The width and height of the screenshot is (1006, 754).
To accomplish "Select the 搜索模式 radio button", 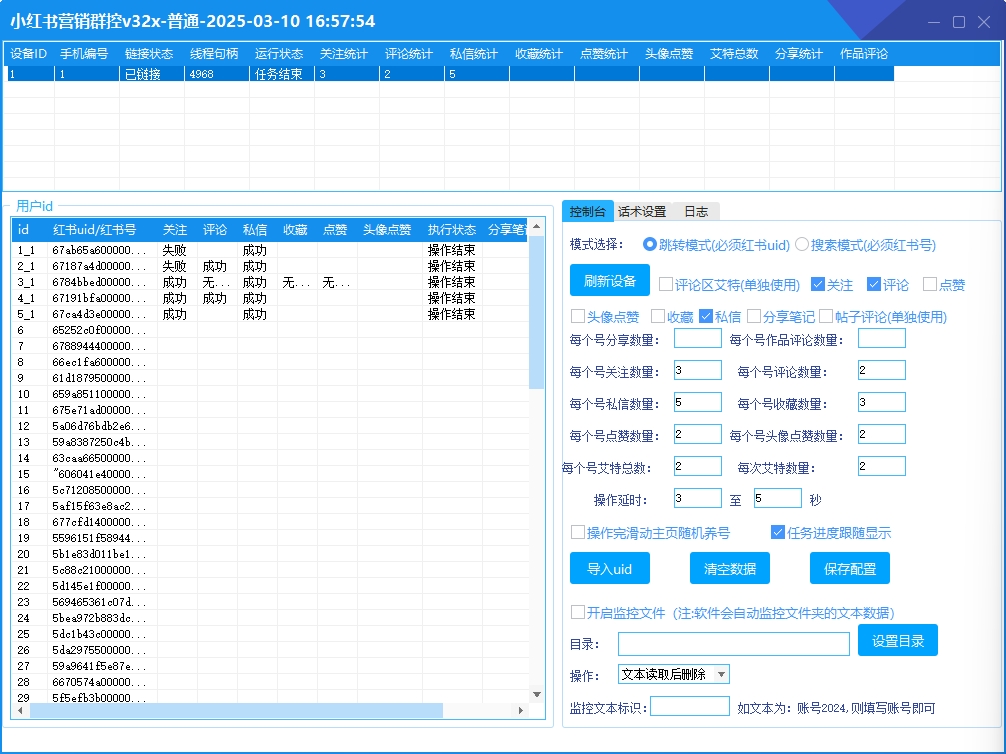I will click(x=801, y=244).
